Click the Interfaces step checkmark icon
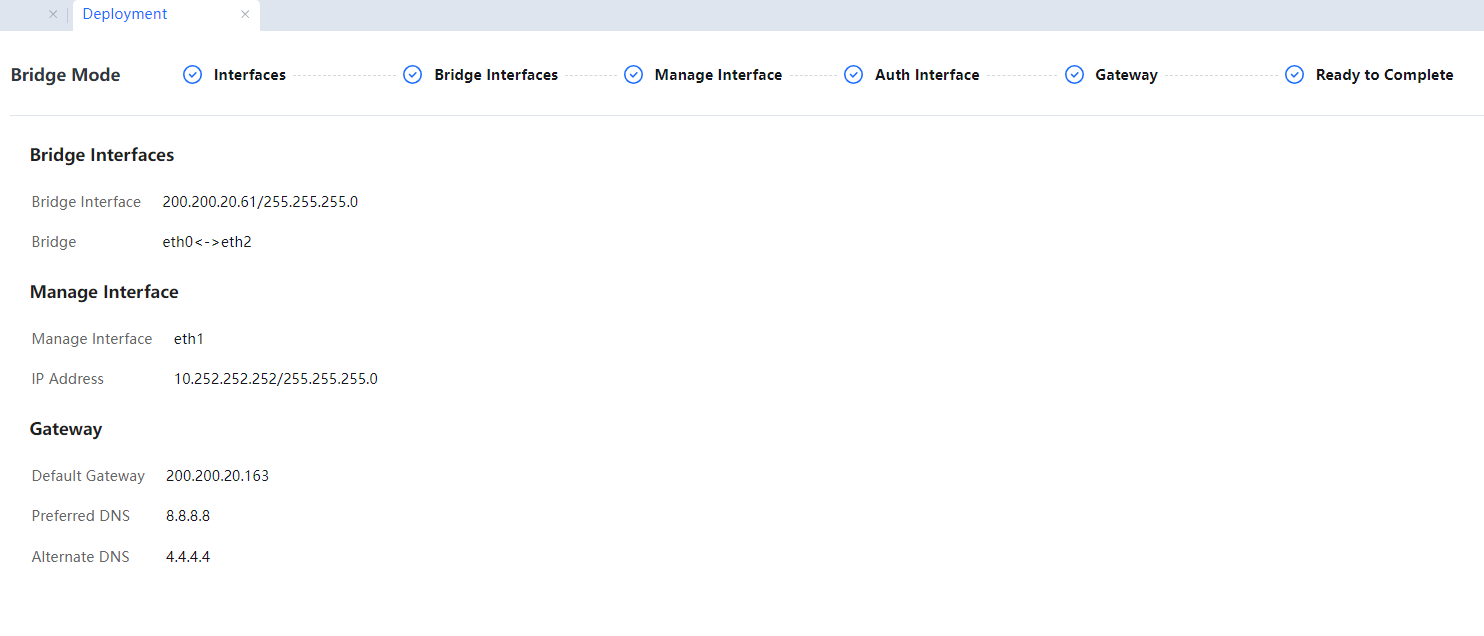1484x636 pixels. pyautogui.click(x=193, y=75)
